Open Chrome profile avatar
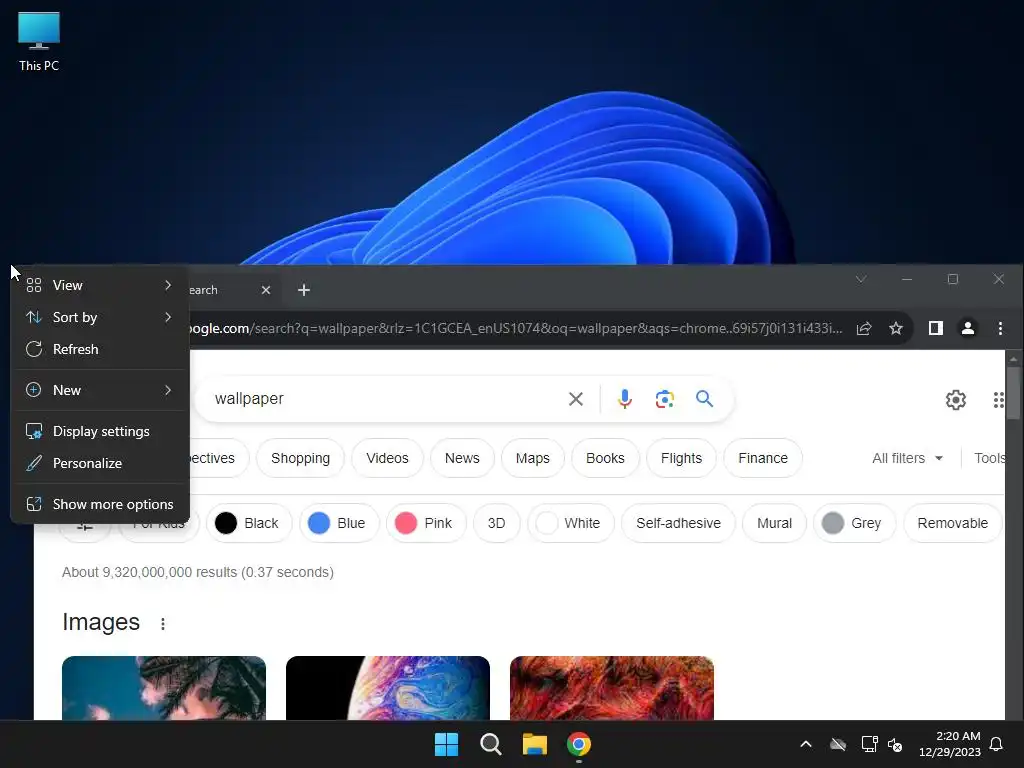This screenshot has height=768, width=1024. (x=968, y=328)
